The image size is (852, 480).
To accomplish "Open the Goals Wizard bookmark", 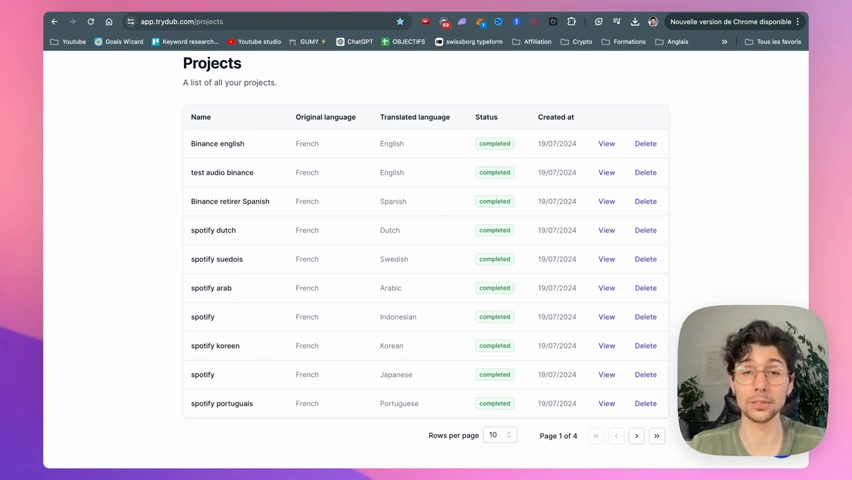I will 119,42.
